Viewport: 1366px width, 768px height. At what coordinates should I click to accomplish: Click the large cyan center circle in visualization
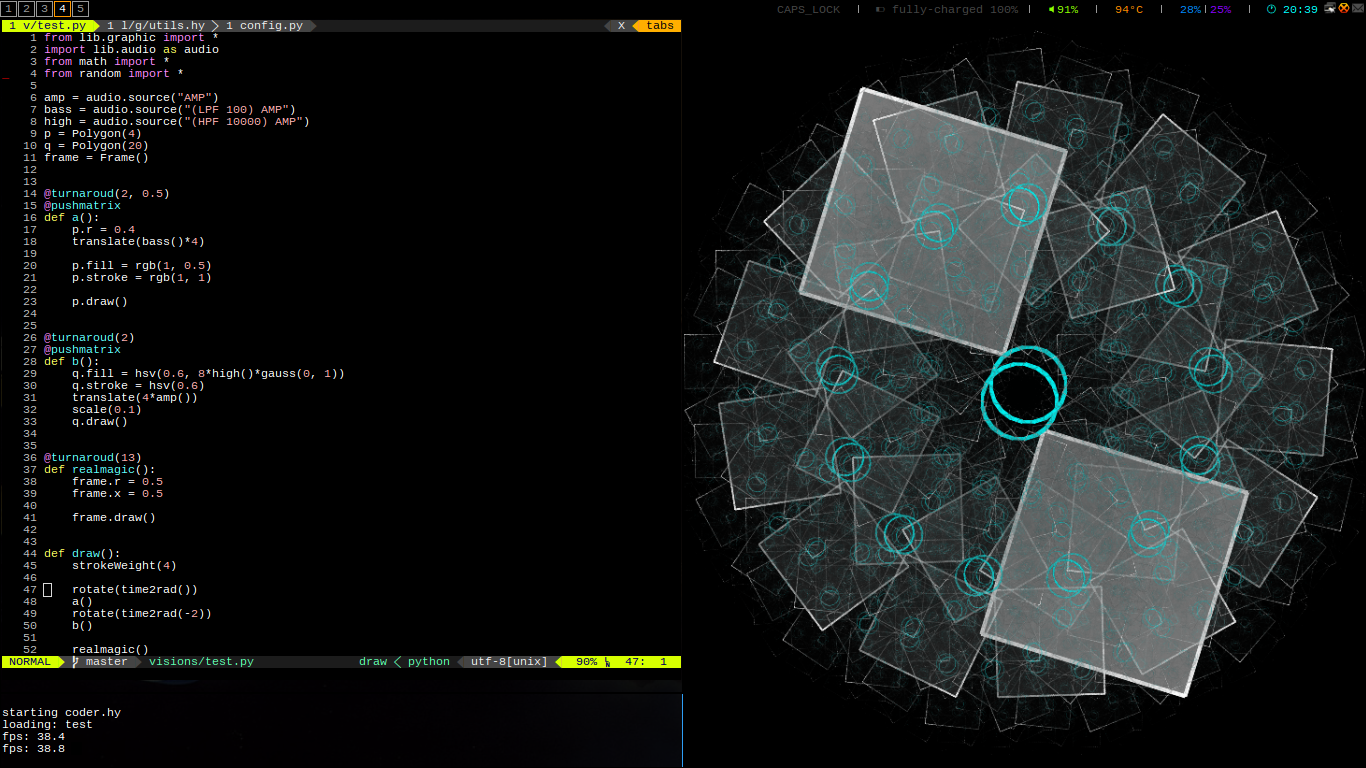point(1022,394)
